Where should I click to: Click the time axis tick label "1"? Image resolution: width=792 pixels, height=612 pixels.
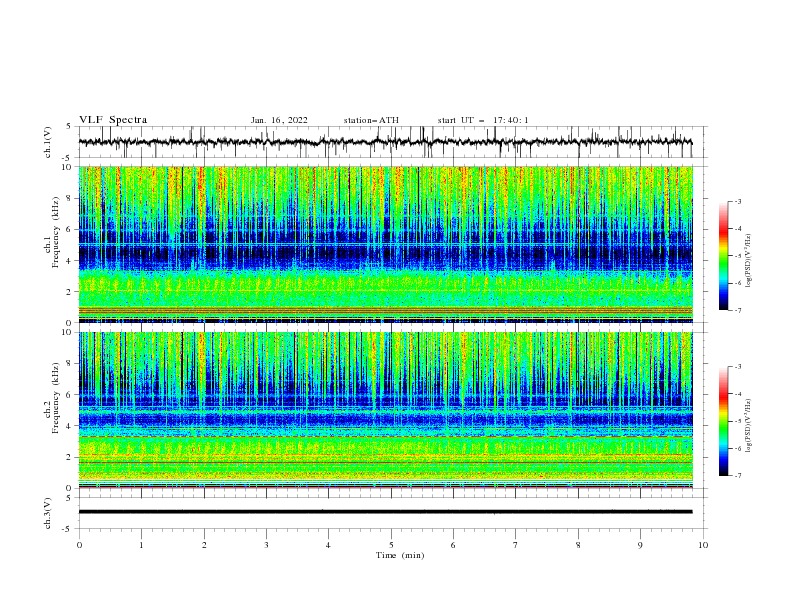tap(141, 545)
